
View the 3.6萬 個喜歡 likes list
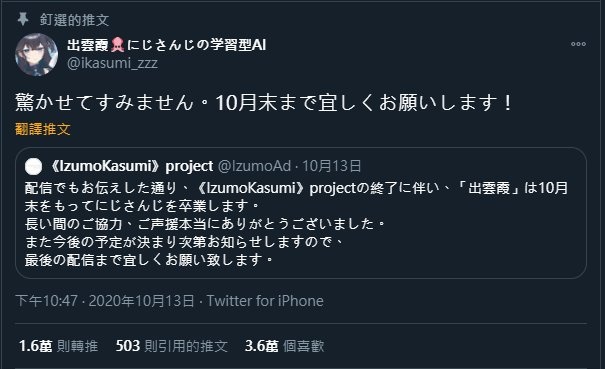tap(284, 346)
